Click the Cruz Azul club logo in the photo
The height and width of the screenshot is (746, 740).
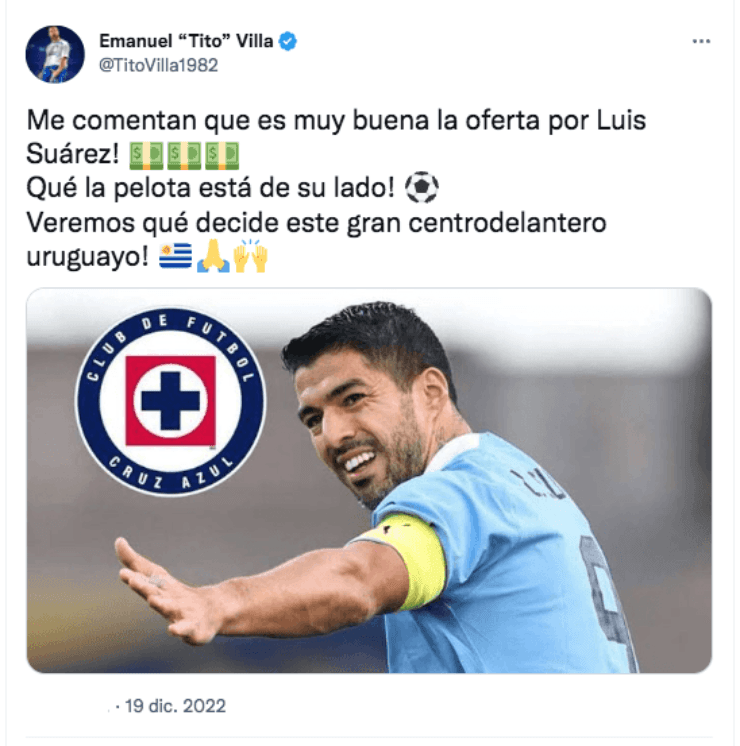click(x=170, y=401)
